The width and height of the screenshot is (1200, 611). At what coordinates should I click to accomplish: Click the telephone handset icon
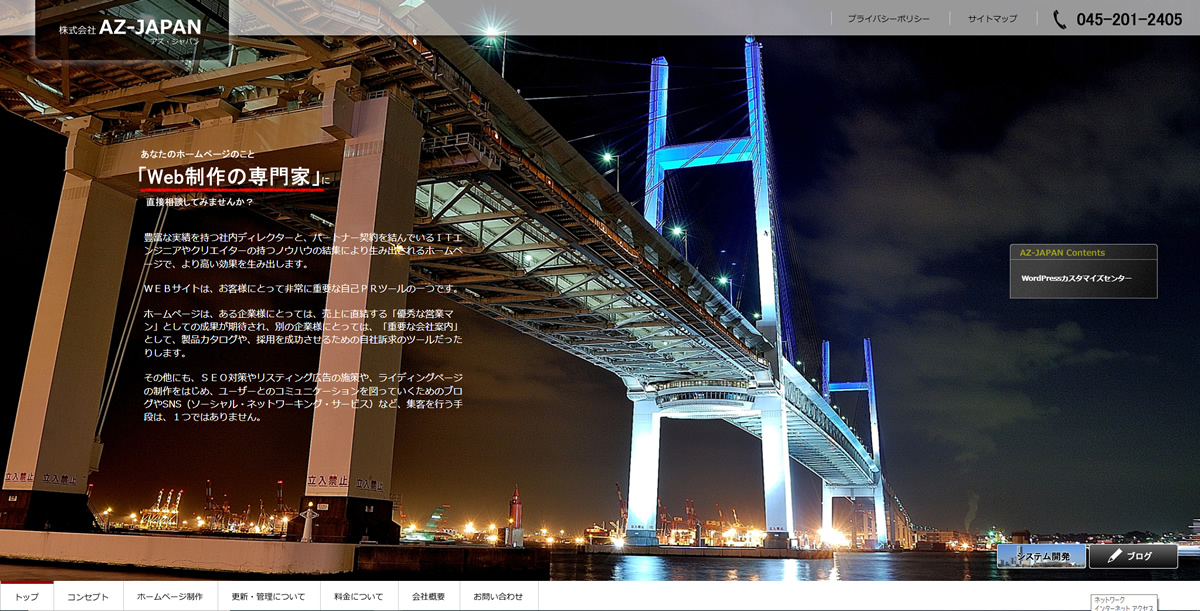1059,20
